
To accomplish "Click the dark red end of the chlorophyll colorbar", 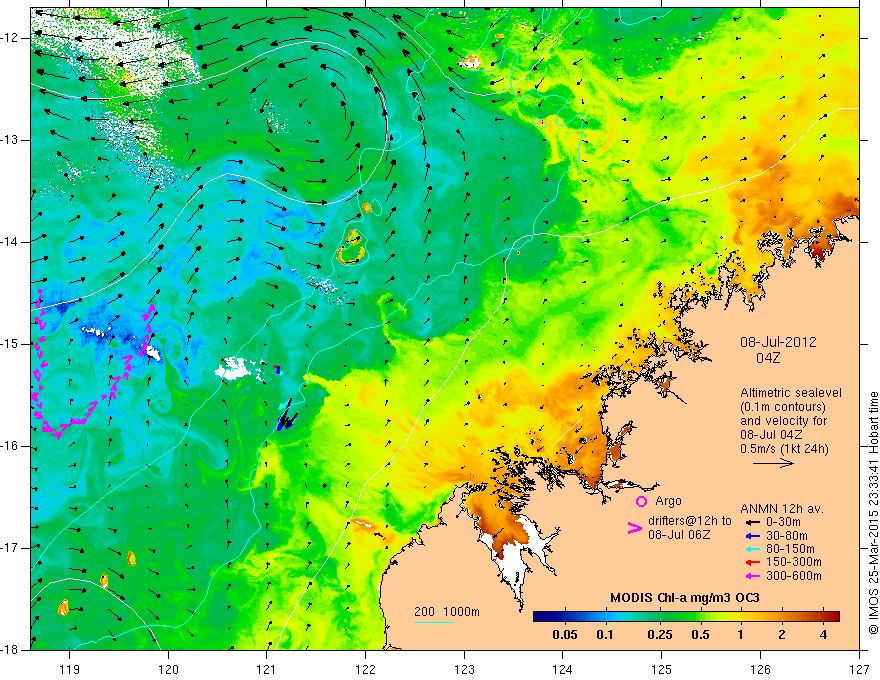I will pyautogui.click(x=833, y=617).
